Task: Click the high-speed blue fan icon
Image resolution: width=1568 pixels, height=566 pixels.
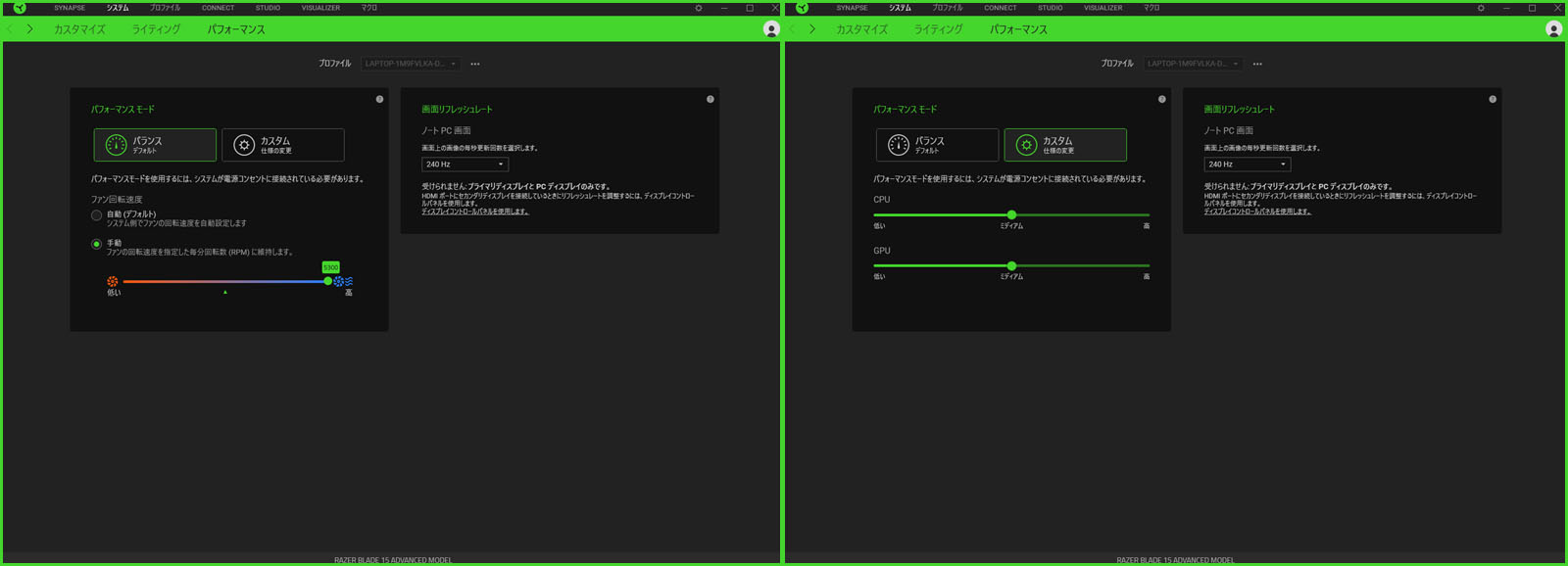Action: [342, 281]
